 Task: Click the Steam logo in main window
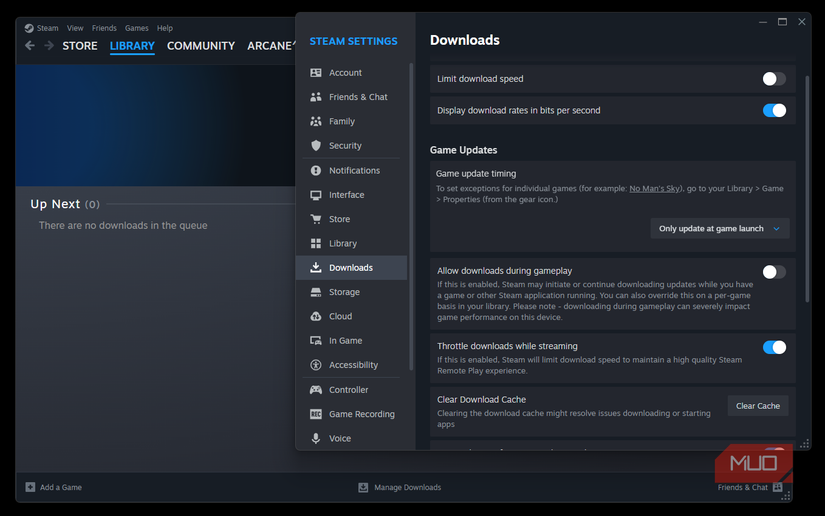(x=29, y=28)
